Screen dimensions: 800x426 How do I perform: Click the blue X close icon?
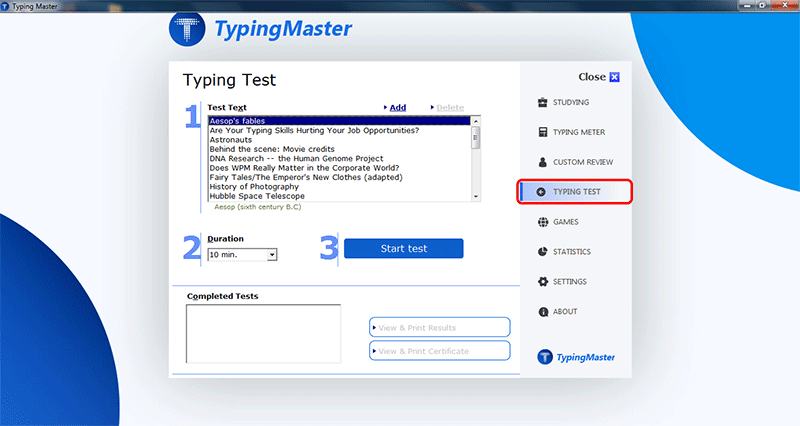(x=614, y=77)
